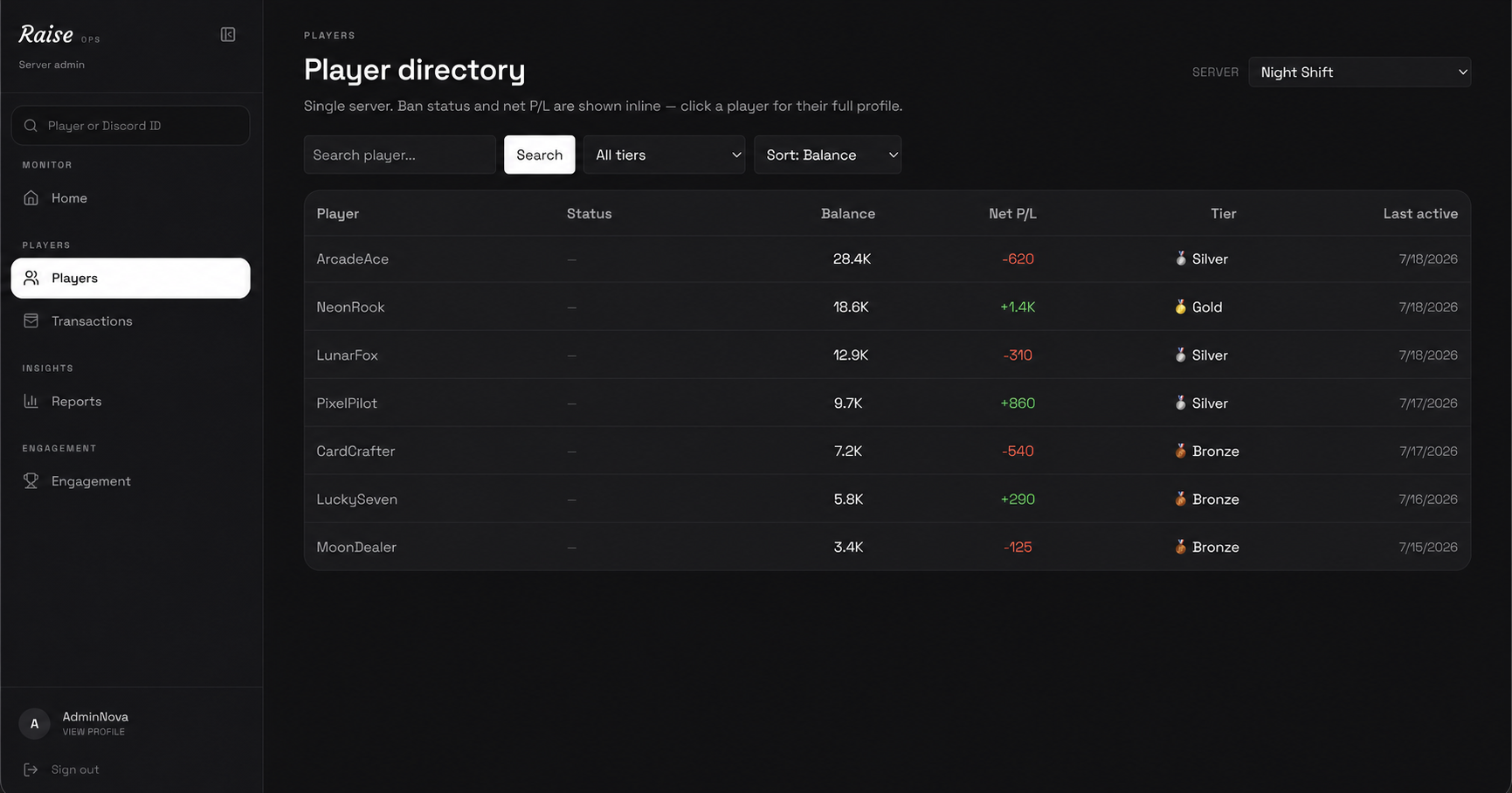
Task: Focus the Search player input field
Action: click(399, 155)
